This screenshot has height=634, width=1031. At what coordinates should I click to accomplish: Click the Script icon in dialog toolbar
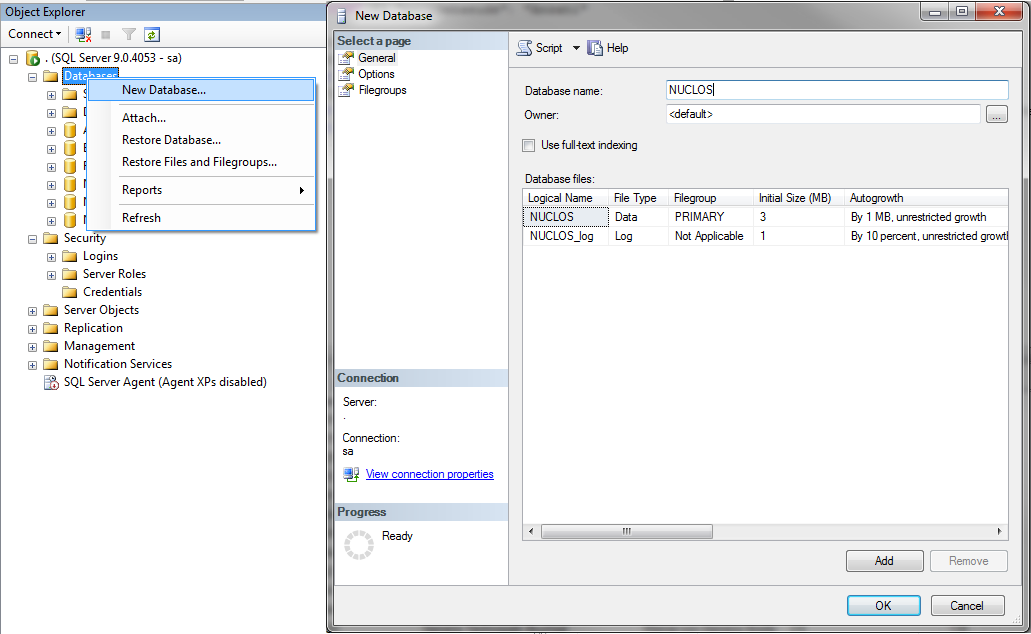(x=525, y=48)
